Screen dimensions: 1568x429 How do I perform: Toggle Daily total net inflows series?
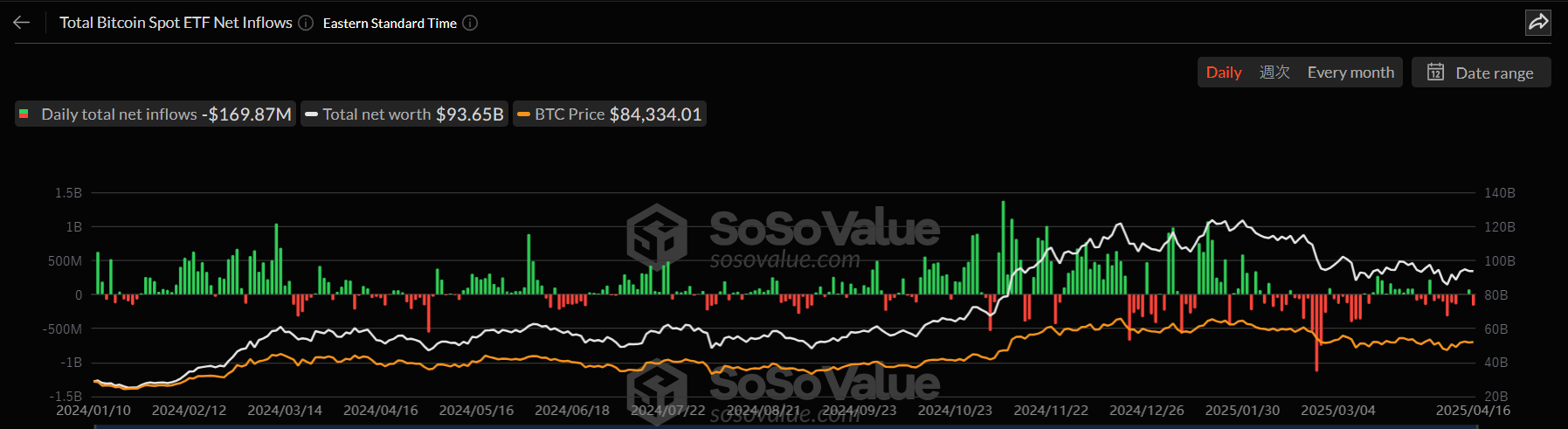tap(155, 114)
